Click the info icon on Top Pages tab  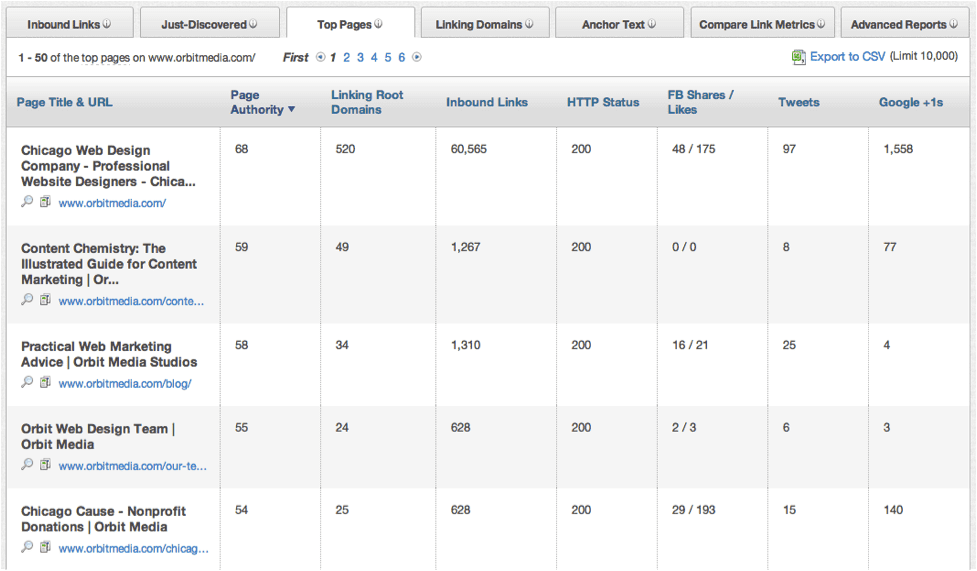tap(378, 24)
